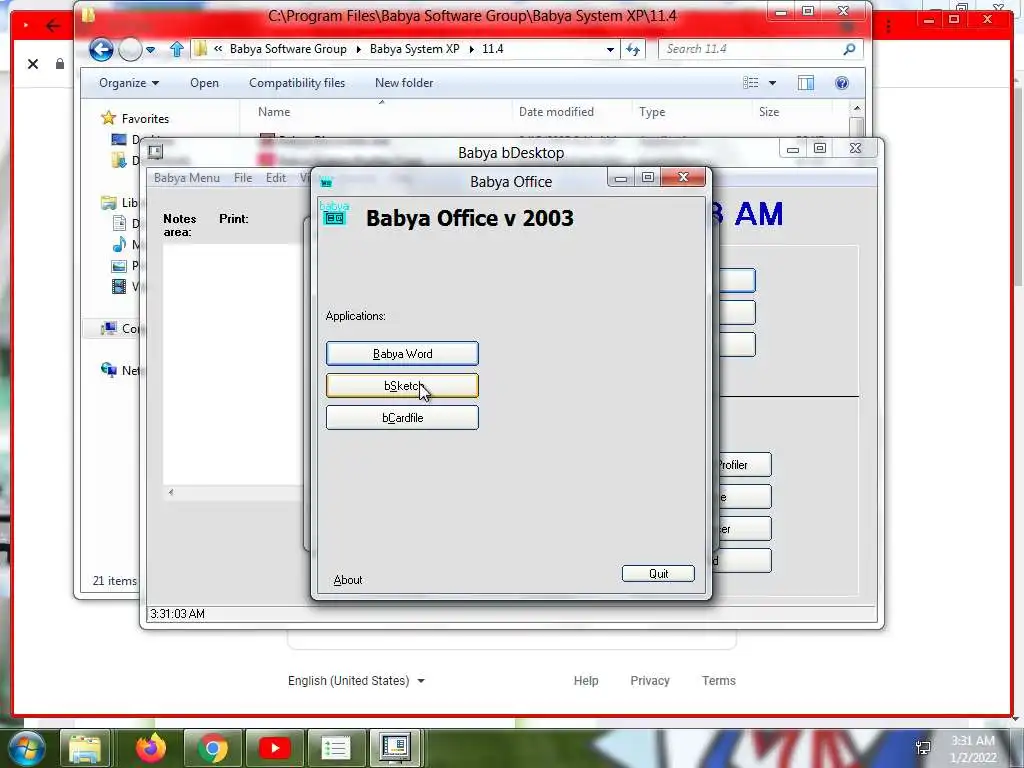Launch Babya Word from Babya Office
This screenshot has width=1024, height=768.
pos(402,353)
